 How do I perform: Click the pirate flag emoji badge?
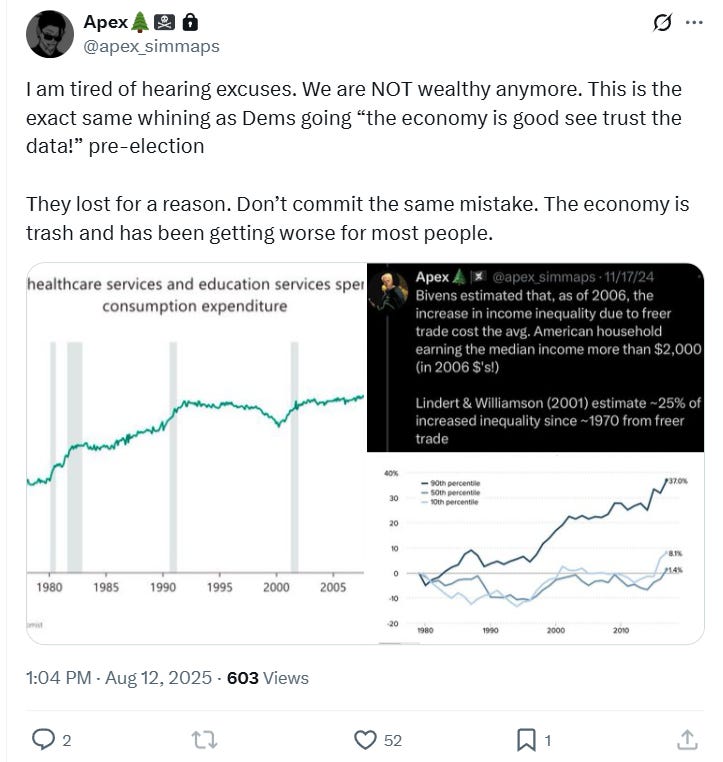coord(165,22)
